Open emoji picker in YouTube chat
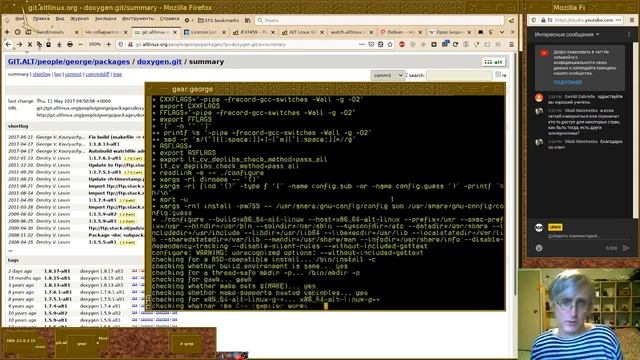 click(539, 248)
